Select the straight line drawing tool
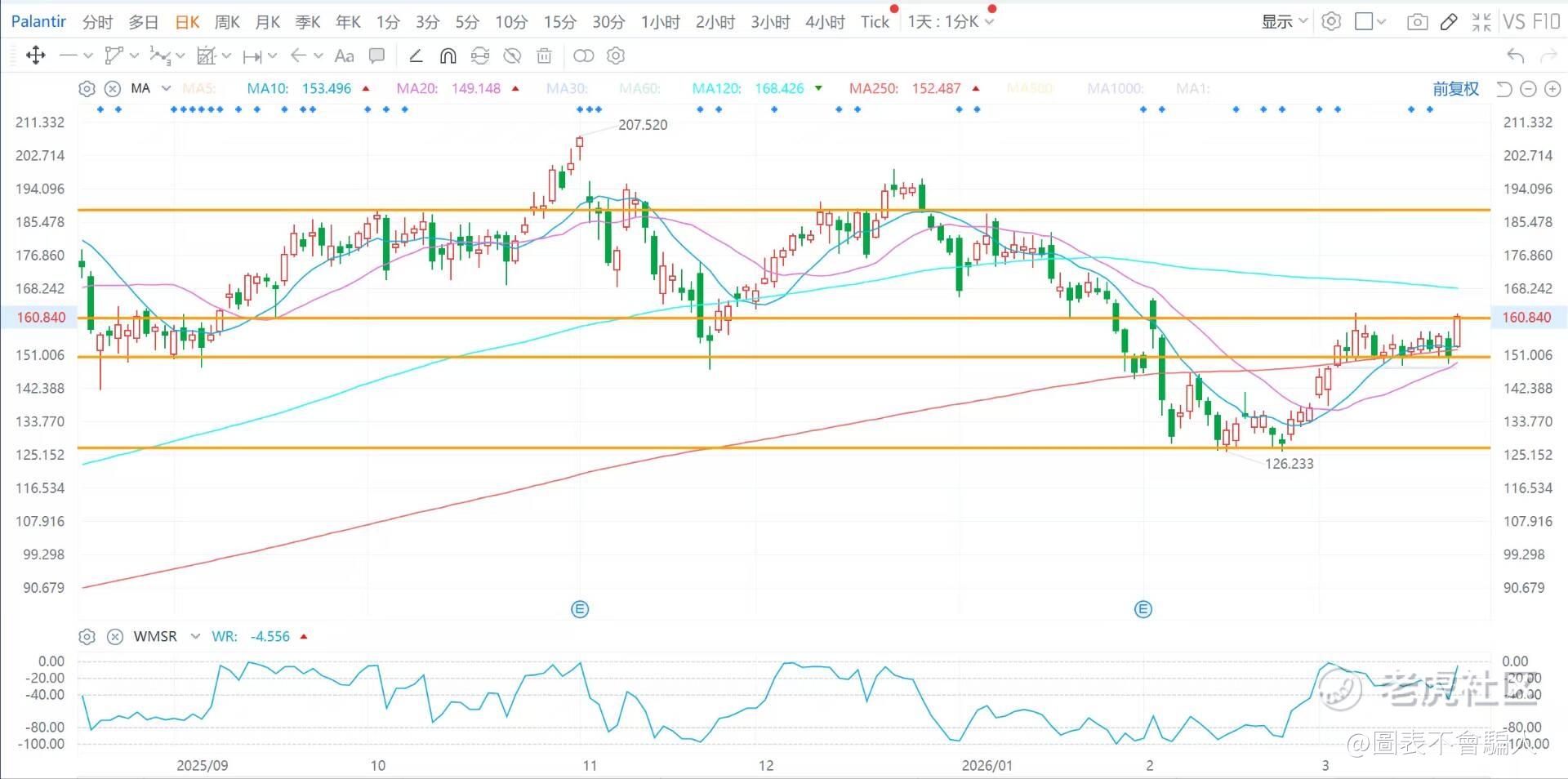This screenshot has width=1568, height=779. (68, 56)
